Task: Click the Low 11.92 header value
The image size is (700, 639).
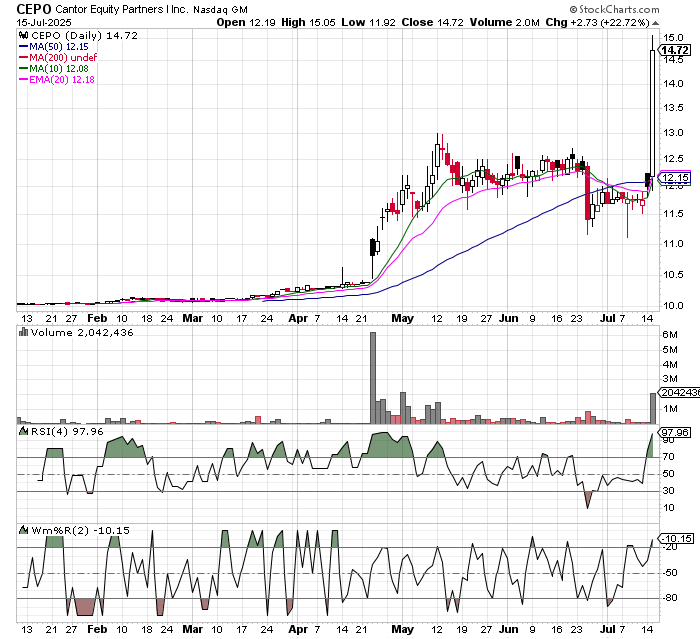Action: pos(368,22)
